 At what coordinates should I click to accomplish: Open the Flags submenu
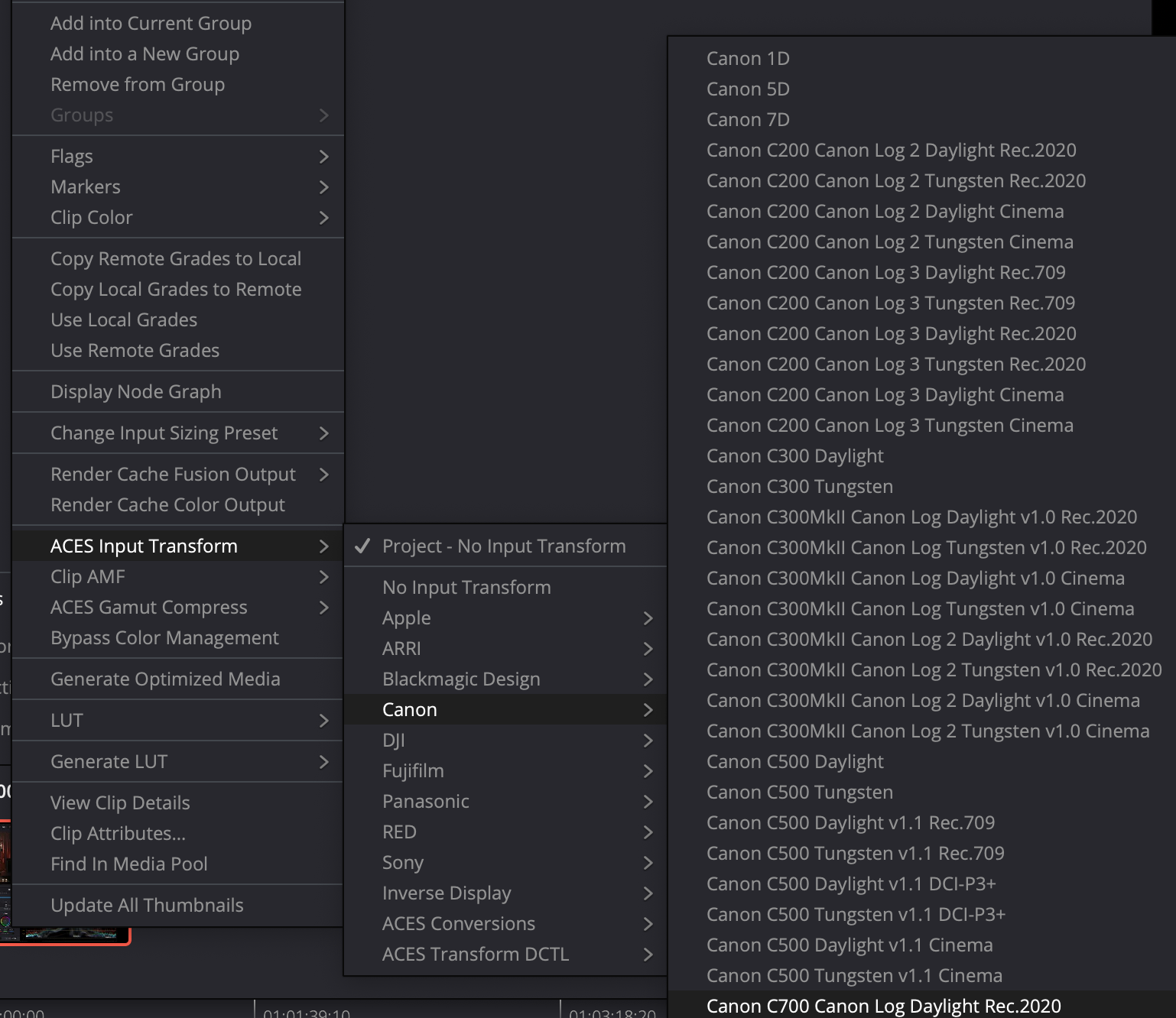point(178,156)
